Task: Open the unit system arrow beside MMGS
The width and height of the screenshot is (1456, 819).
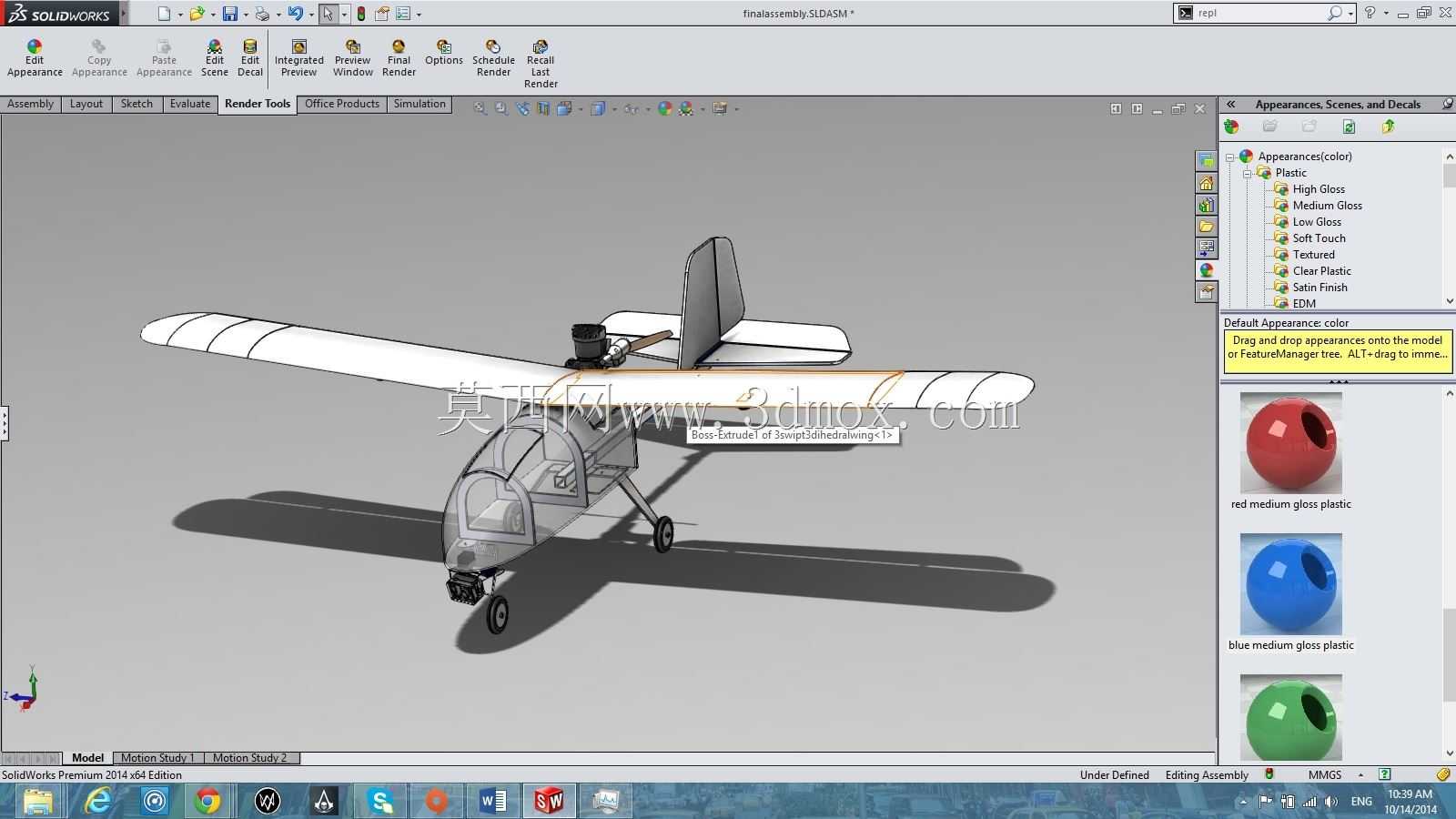Action: coord(1360,775)
